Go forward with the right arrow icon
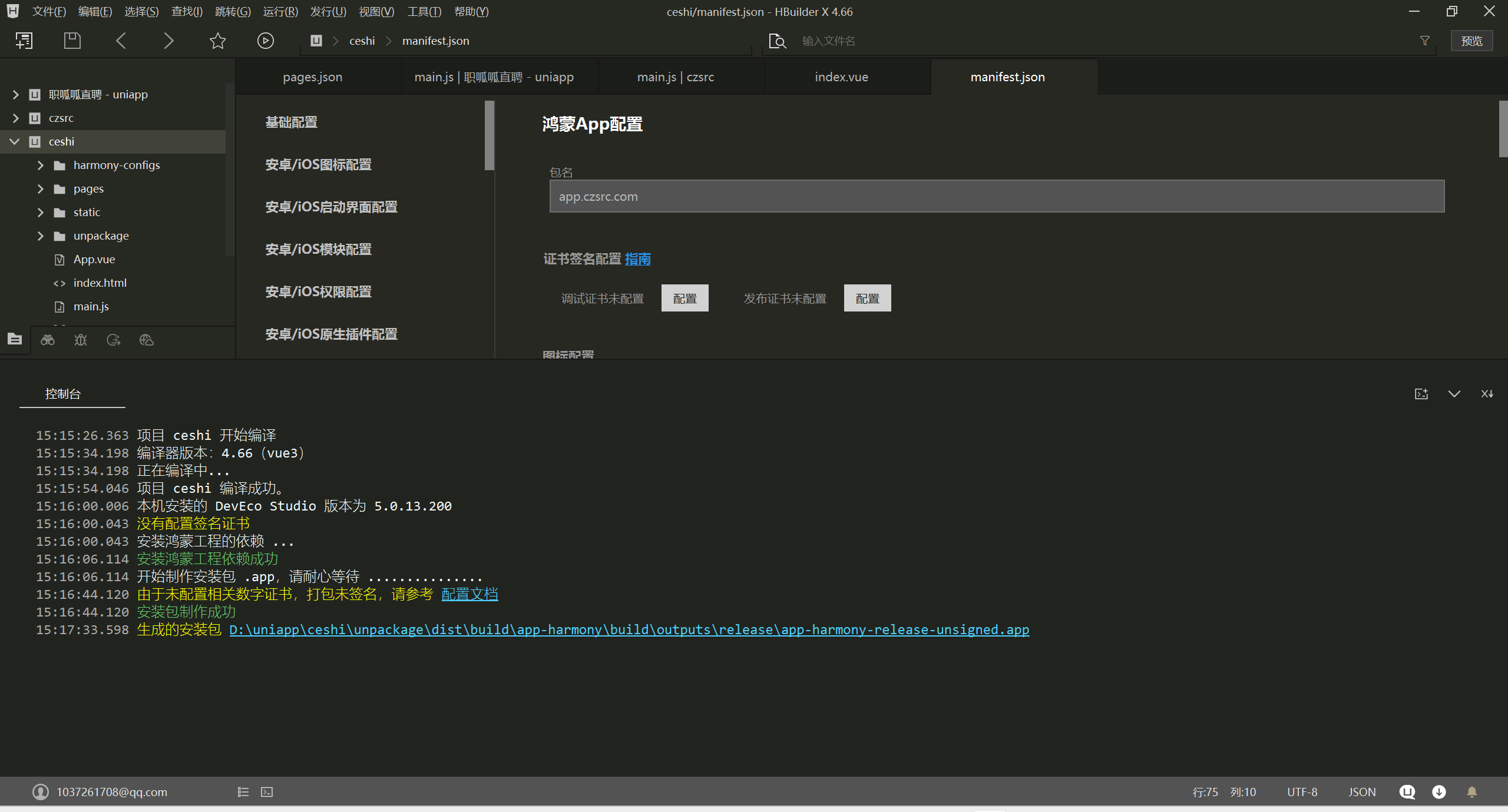 [168, 41]
